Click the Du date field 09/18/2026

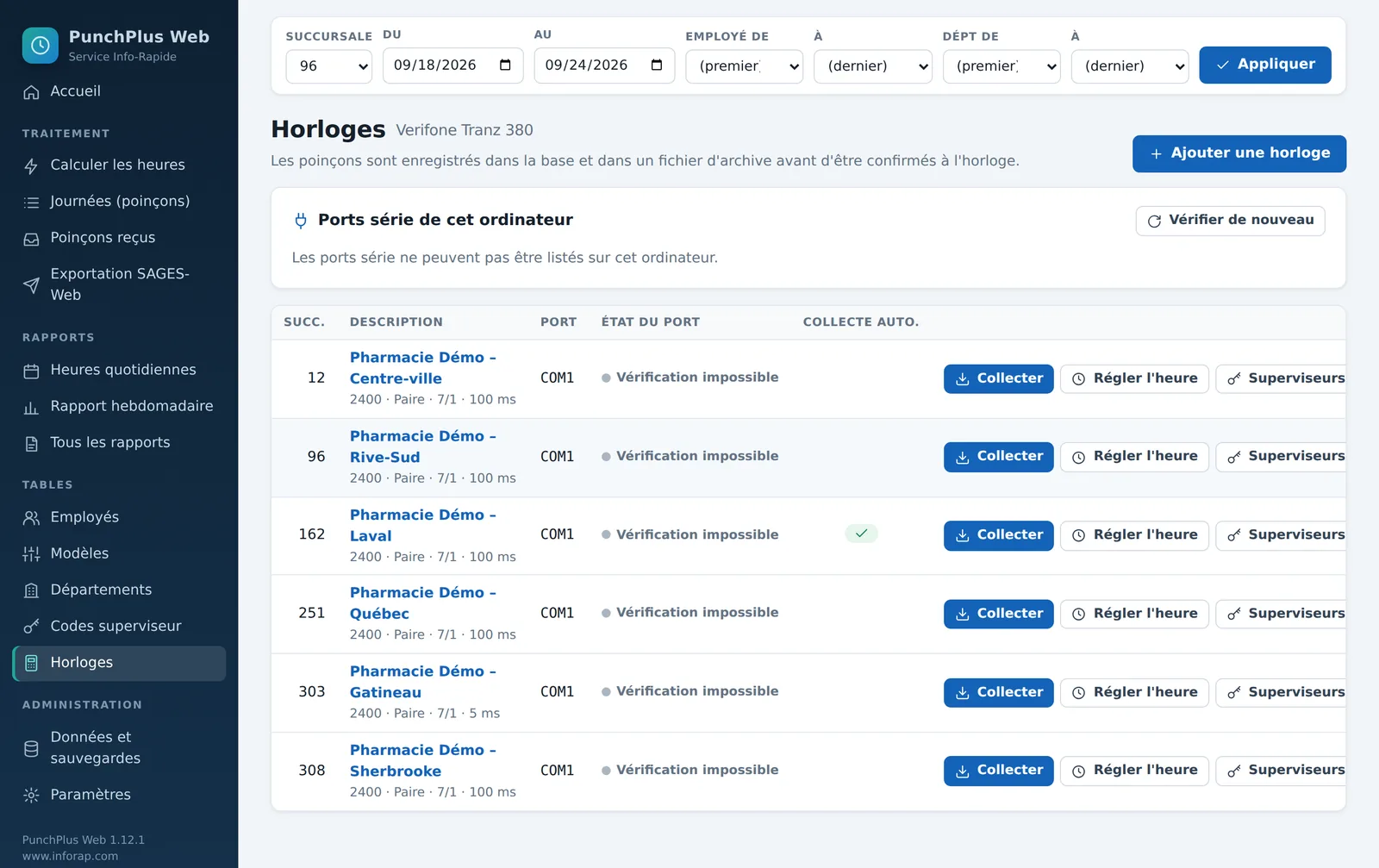(x=452, y=66)
